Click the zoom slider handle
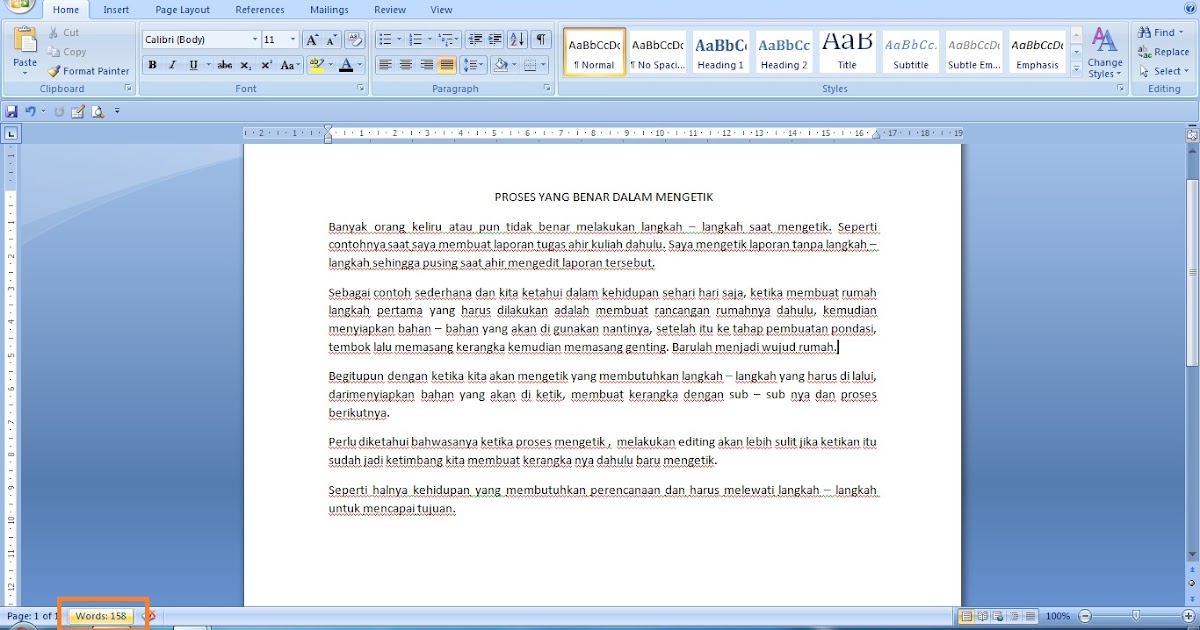This screenshot has width=1200, height=630. pyautogui.click(x=1136, y=616)
